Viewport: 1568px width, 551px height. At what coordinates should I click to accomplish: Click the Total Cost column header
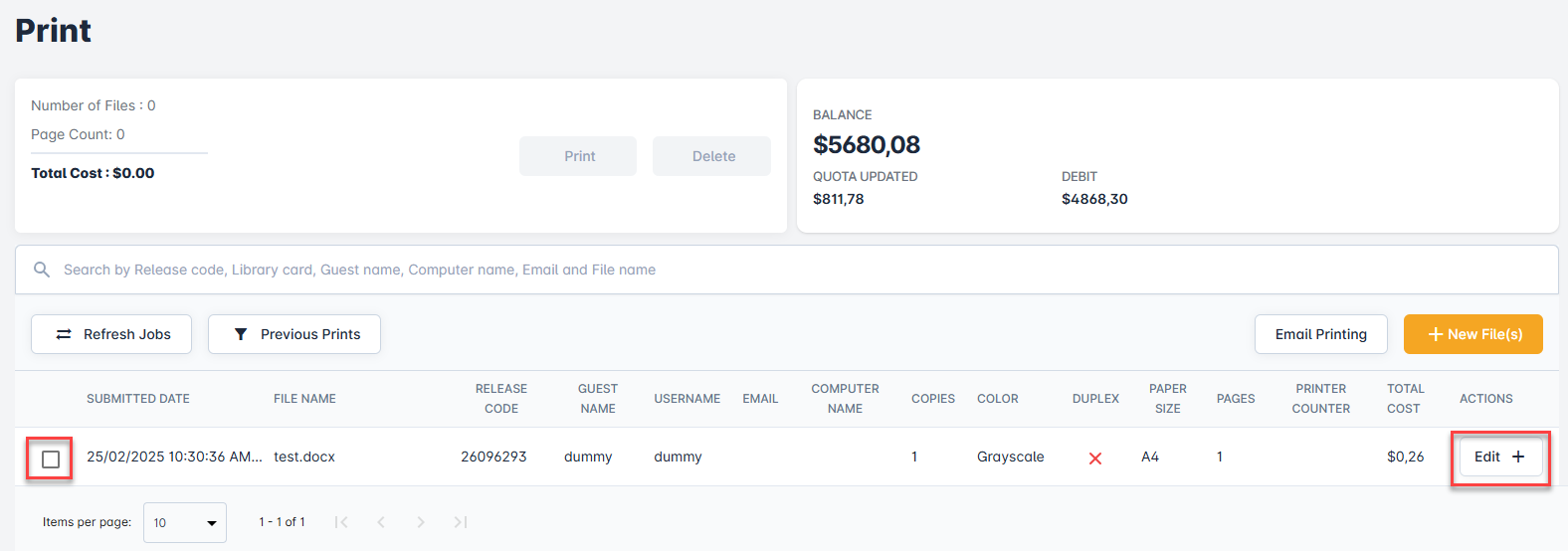tap(1405, 399)
